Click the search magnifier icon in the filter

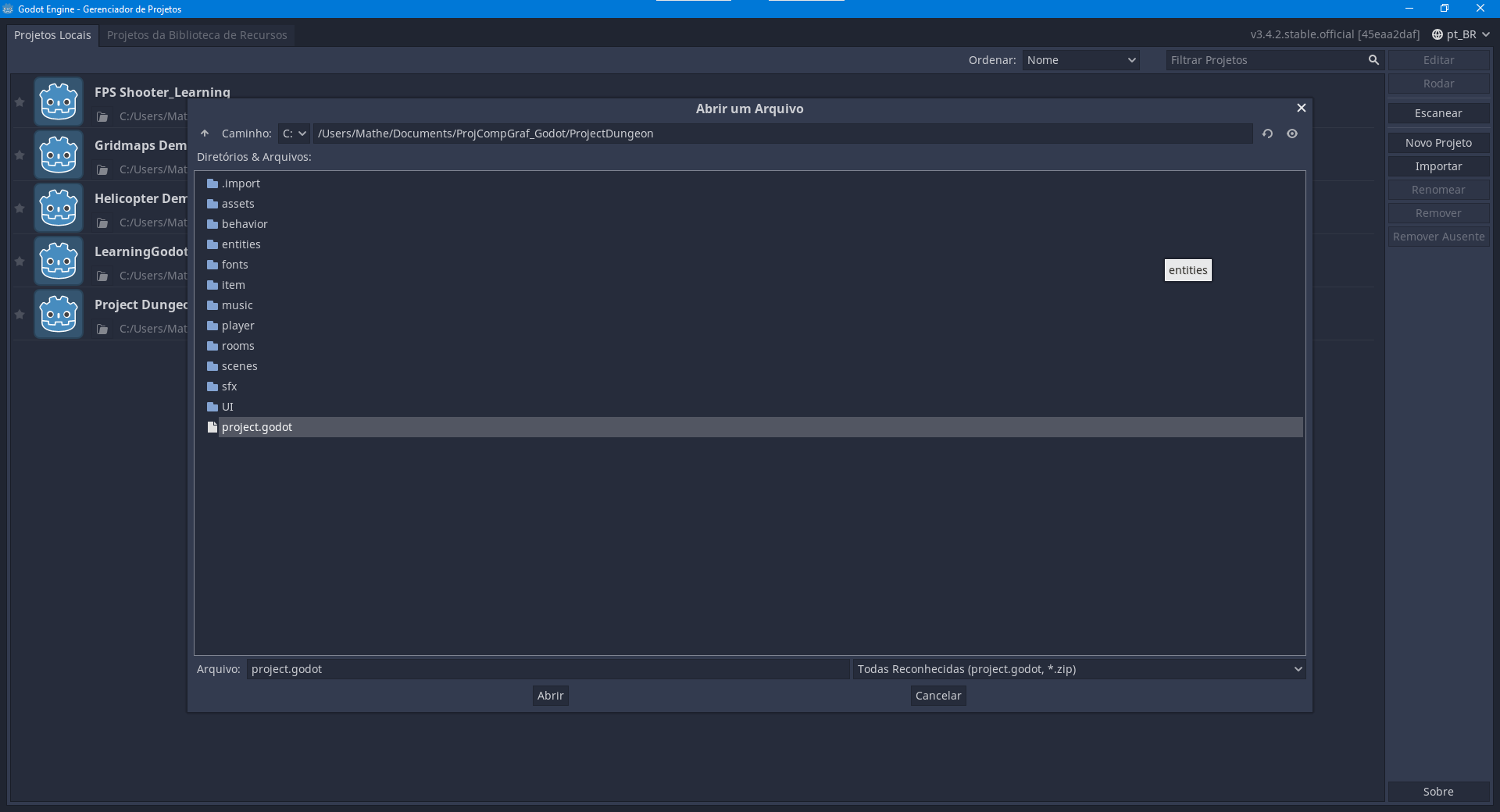tap(1373, 60)
